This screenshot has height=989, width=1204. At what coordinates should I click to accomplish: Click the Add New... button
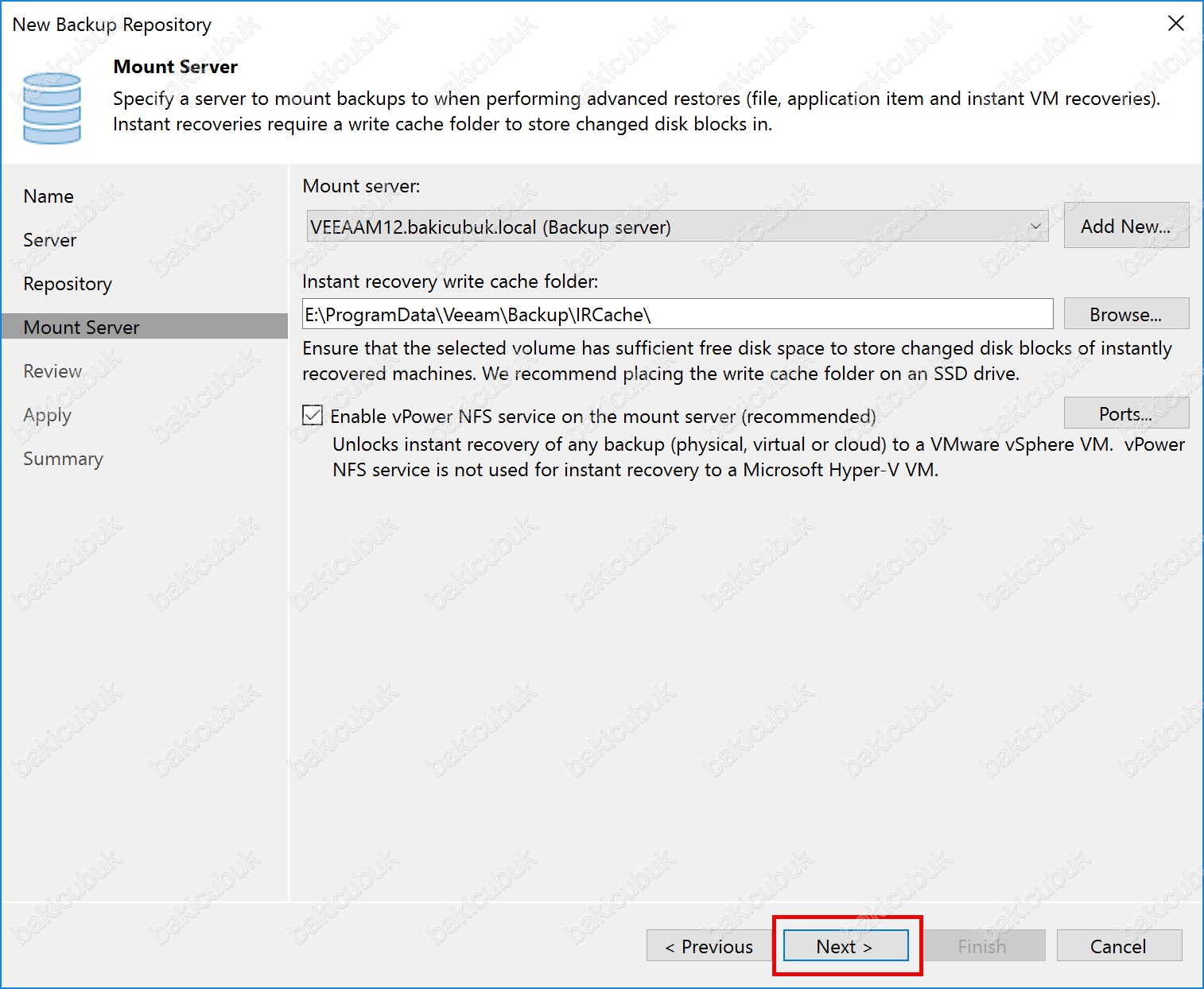coord(1126,226)
